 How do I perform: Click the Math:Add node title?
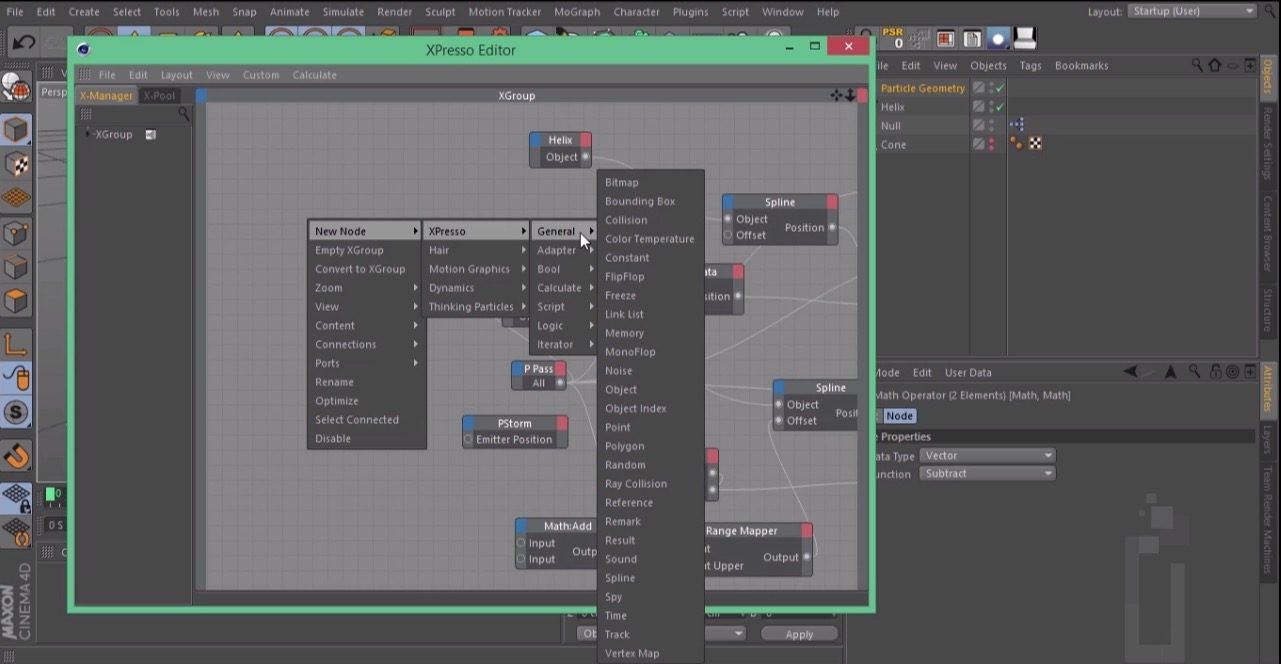pyautogui.click(x=567, y=526)
